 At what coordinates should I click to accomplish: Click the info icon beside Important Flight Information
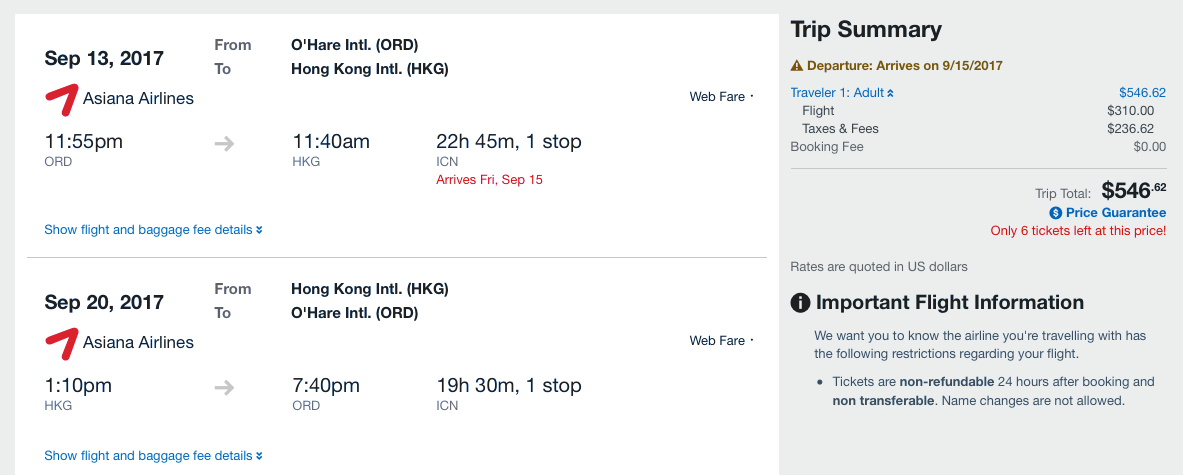coord(800,303)
